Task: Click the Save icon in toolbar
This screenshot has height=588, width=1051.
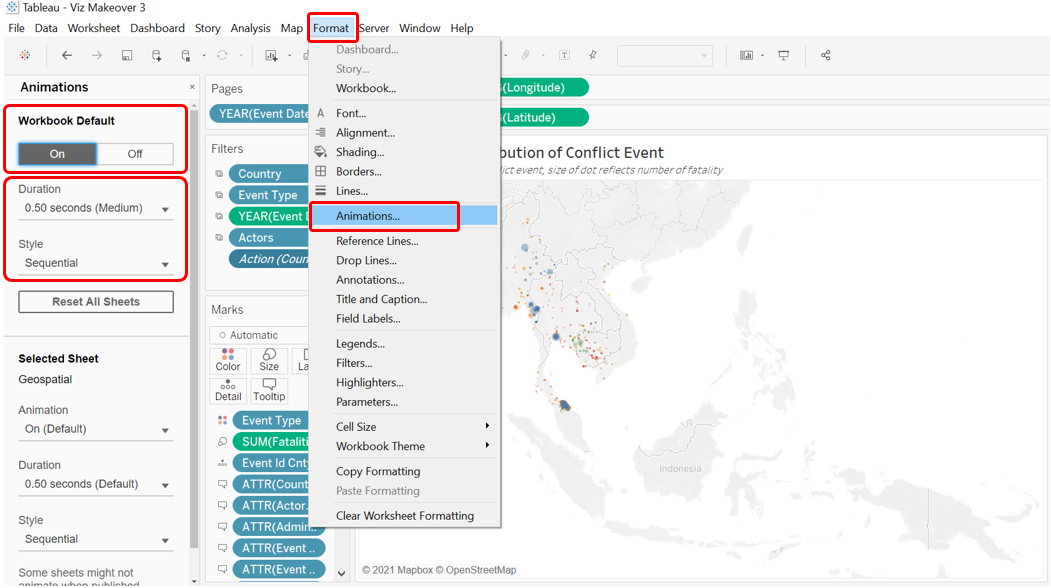Action: (127, 56)
